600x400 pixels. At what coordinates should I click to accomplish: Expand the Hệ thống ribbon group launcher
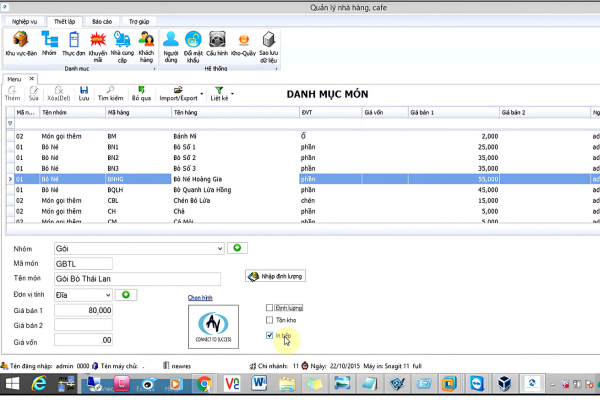coord(276,69)
